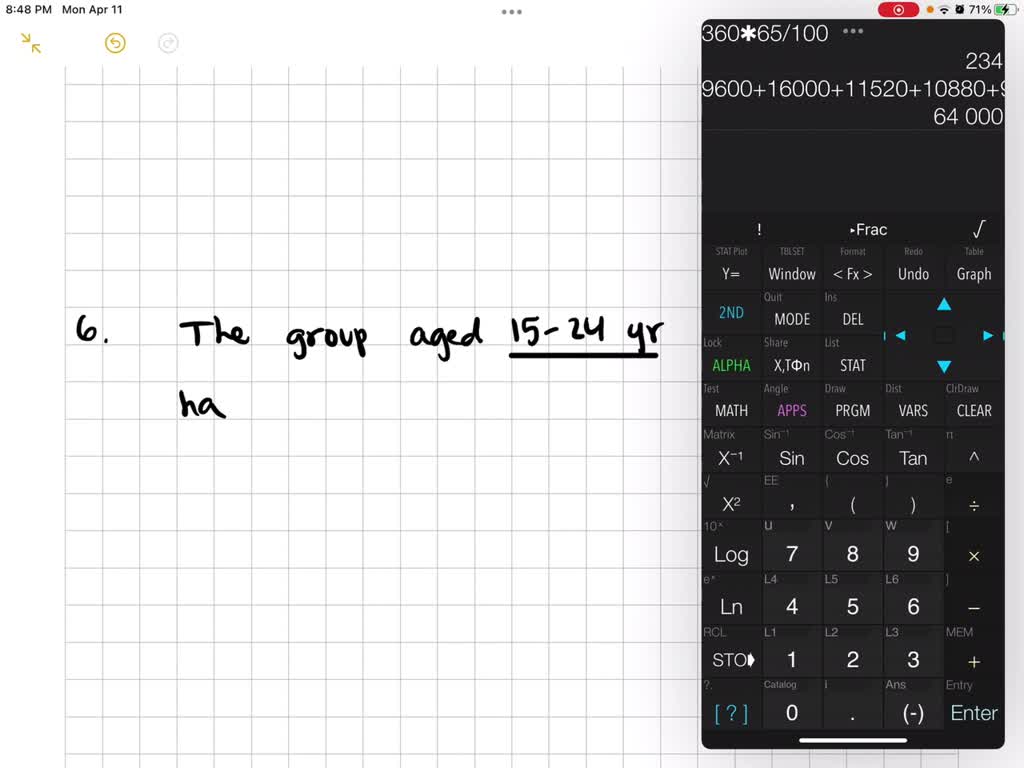Click the Redo arrow in the whiteboard toolbar
The image size is (1024, 768).
167,44
